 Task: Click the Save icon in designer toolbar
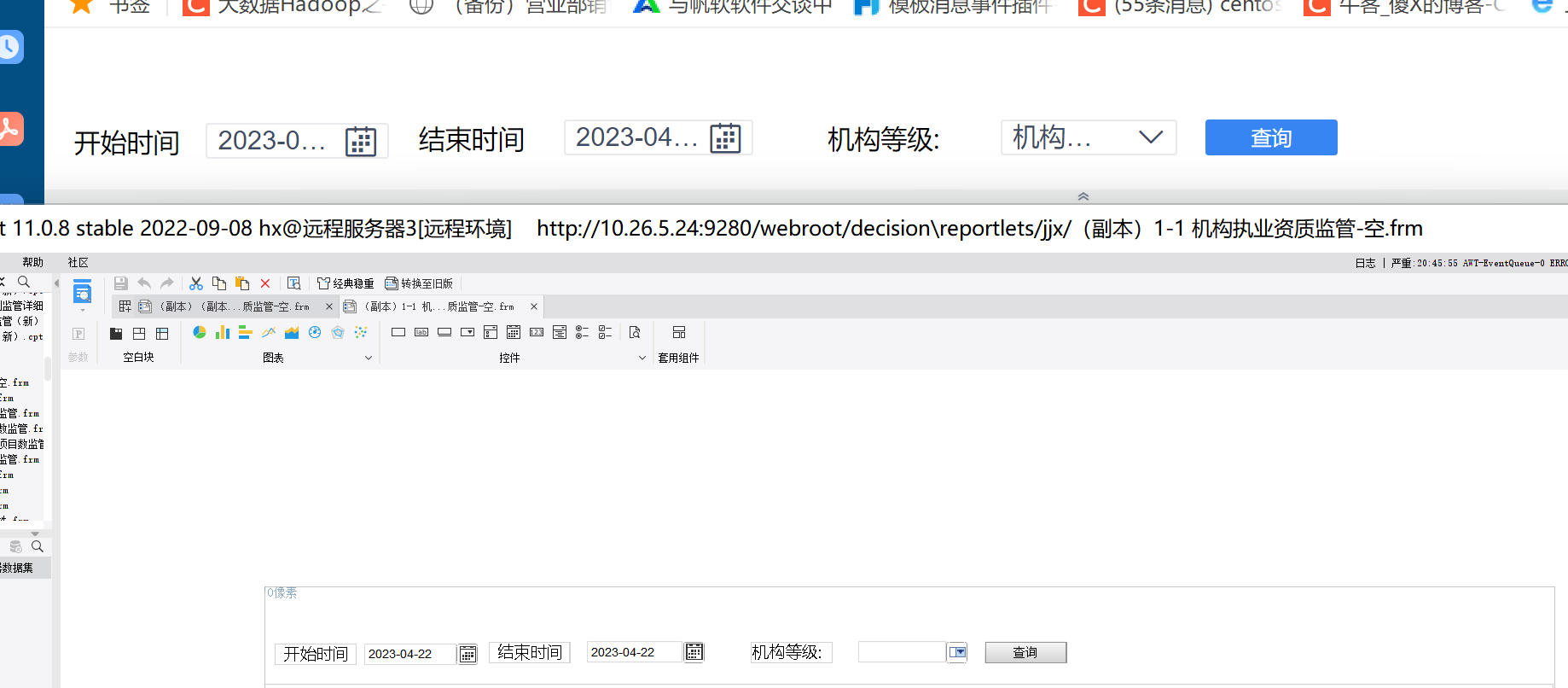[x=120, y=283]
